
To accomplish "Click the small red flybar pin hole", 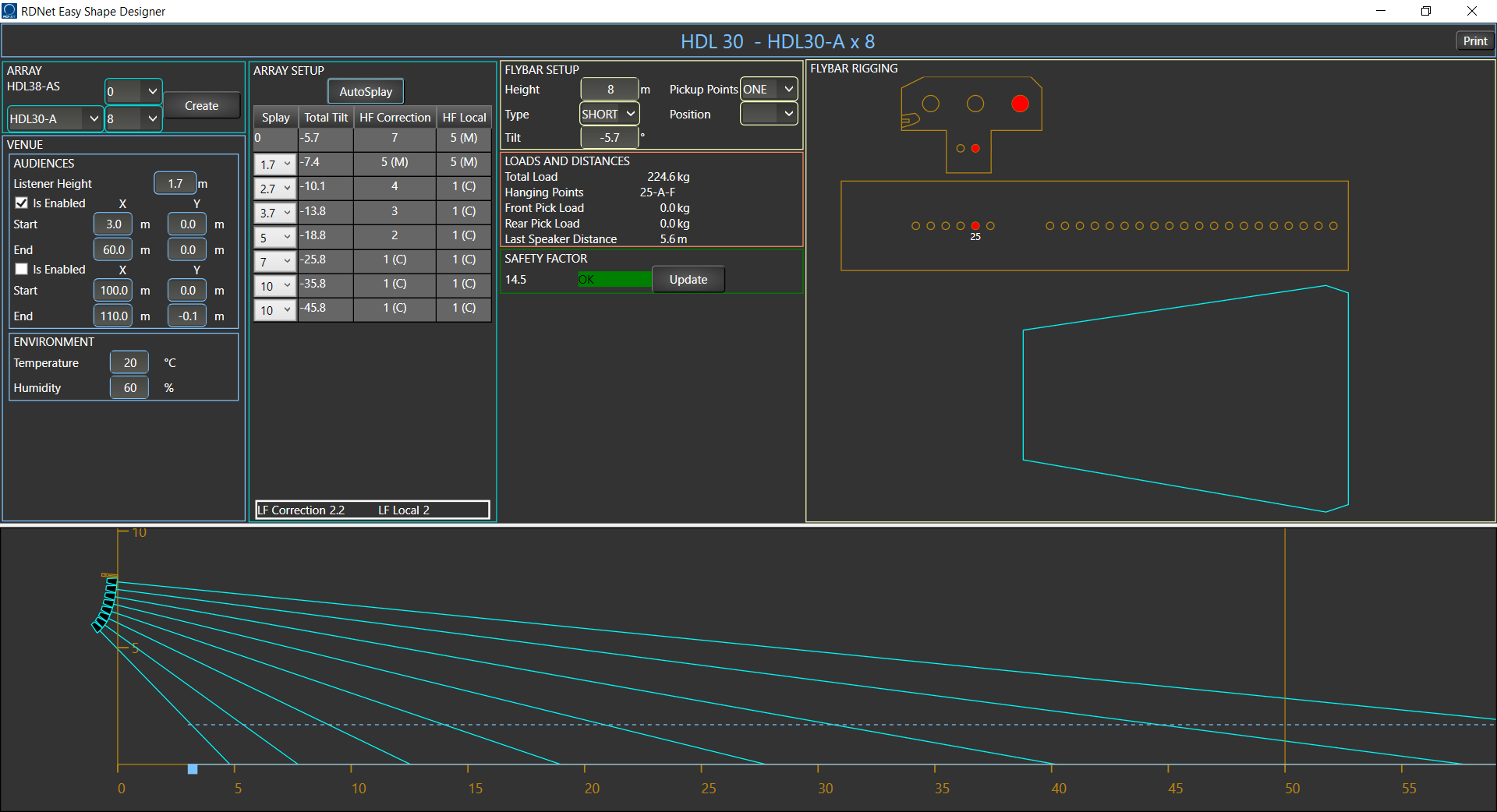I will coord(975,148).
